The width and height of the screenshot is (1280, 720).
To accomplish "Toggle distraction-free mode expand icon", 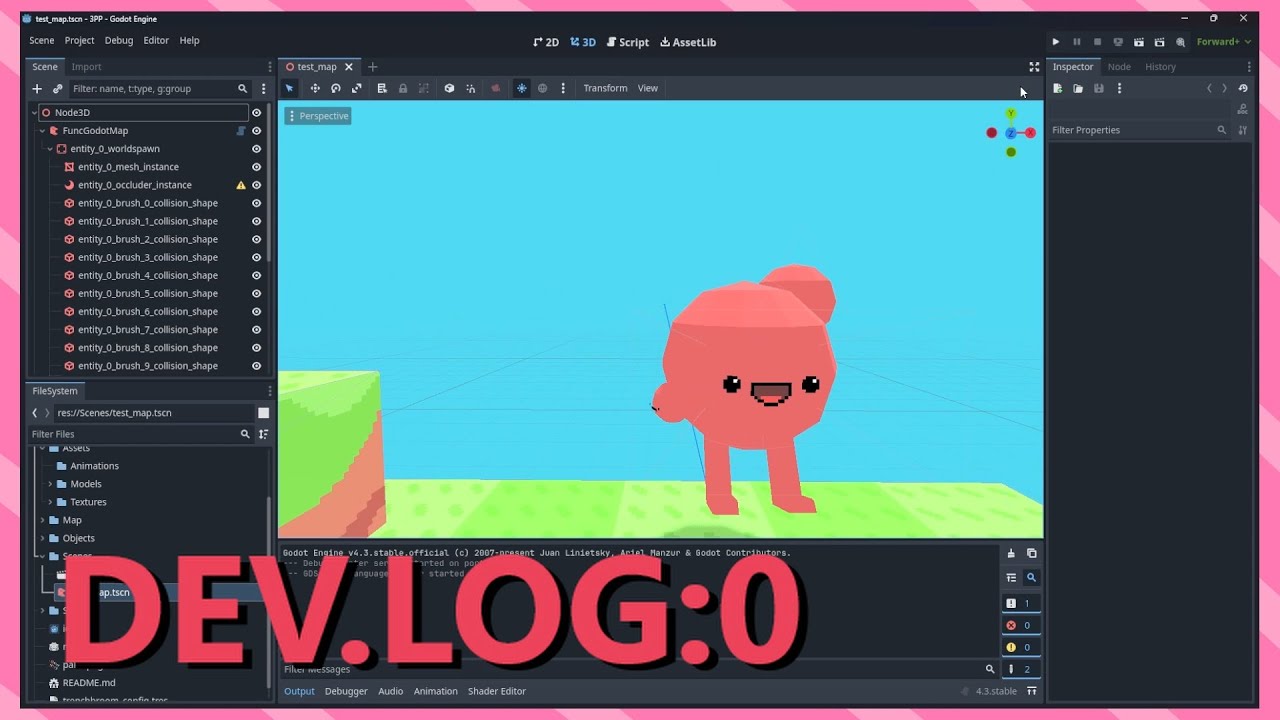I will point(1034,67).
